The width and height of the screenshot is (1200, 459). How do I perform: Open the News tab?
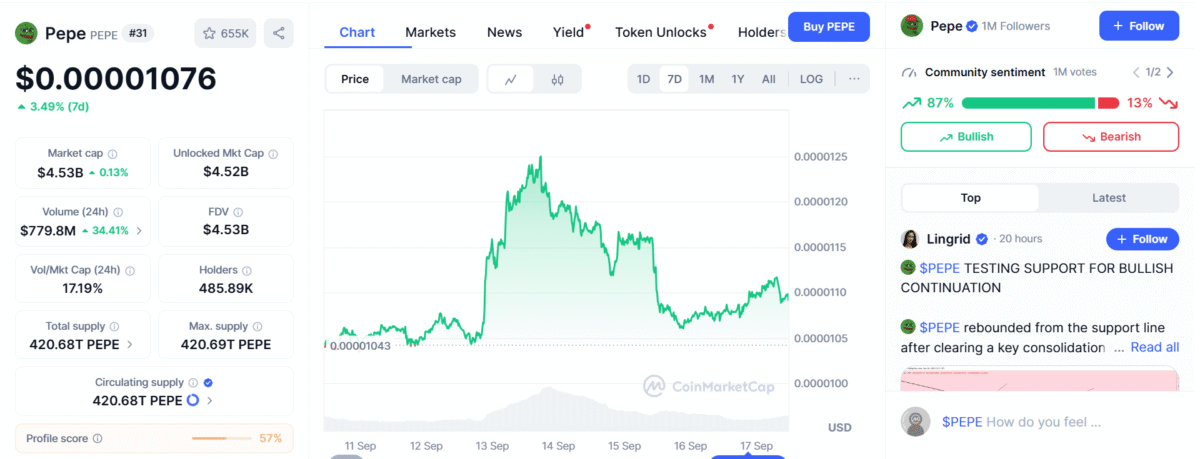click(x=504, y=32)
